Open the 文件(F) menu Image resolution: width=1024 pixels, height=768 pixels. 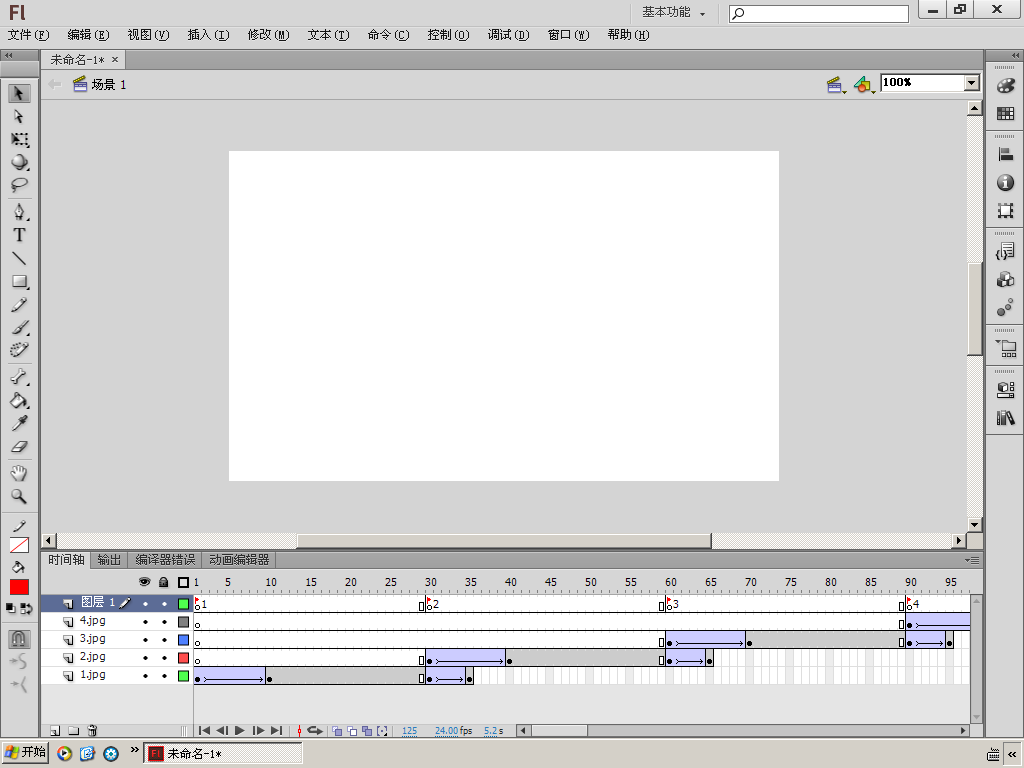(28, 35)
